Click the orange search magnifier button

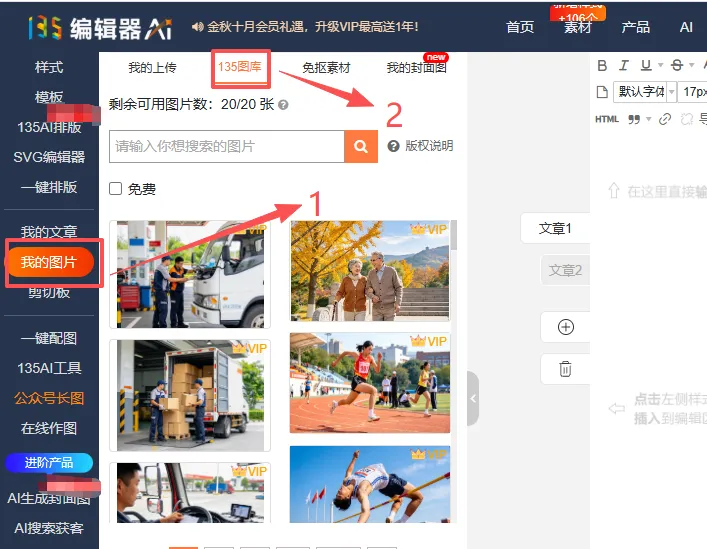(361, 146)
